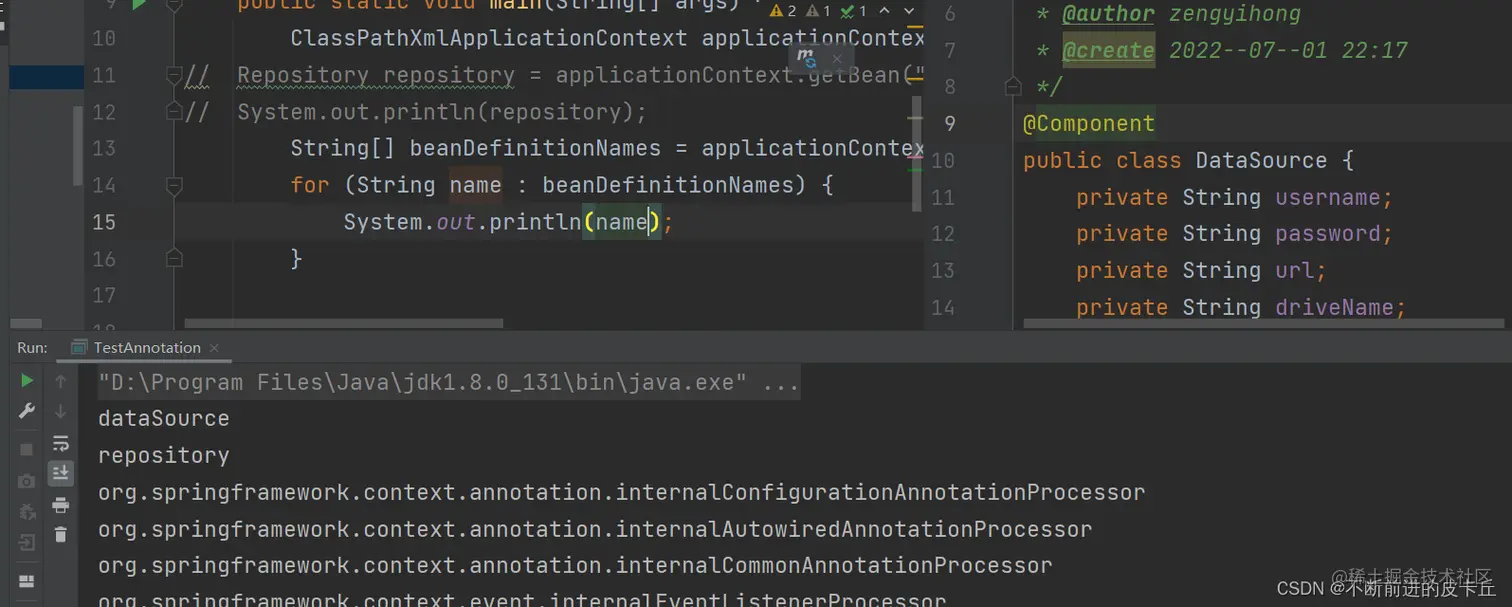The width and height of the screenshot is (1512, 607).
Task: Toggle fold marker on line 12
Action: (174, 110)
